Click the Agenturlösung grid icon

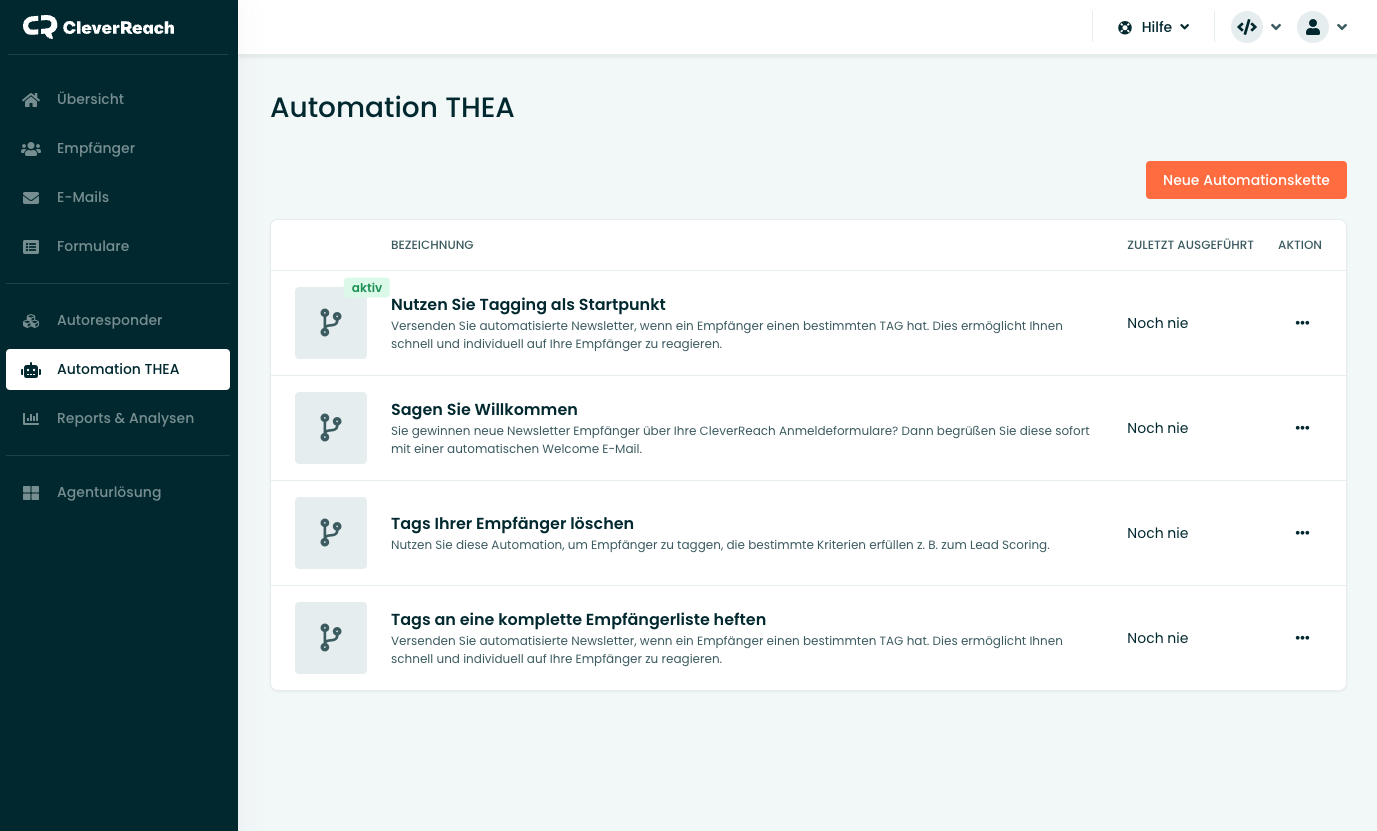coord(31,492)
